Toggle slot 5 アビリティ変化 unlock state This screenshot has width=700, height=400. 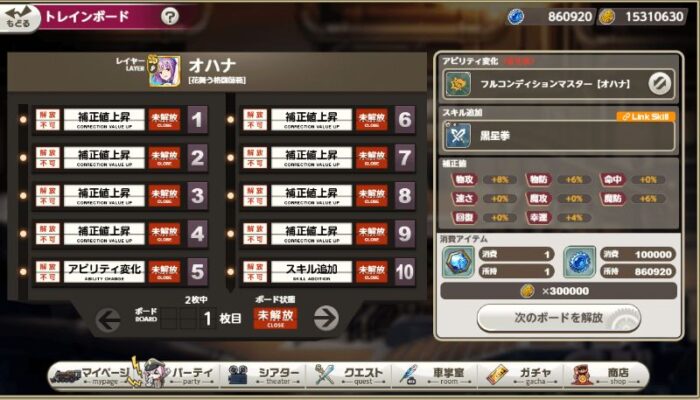pos(164,271)
